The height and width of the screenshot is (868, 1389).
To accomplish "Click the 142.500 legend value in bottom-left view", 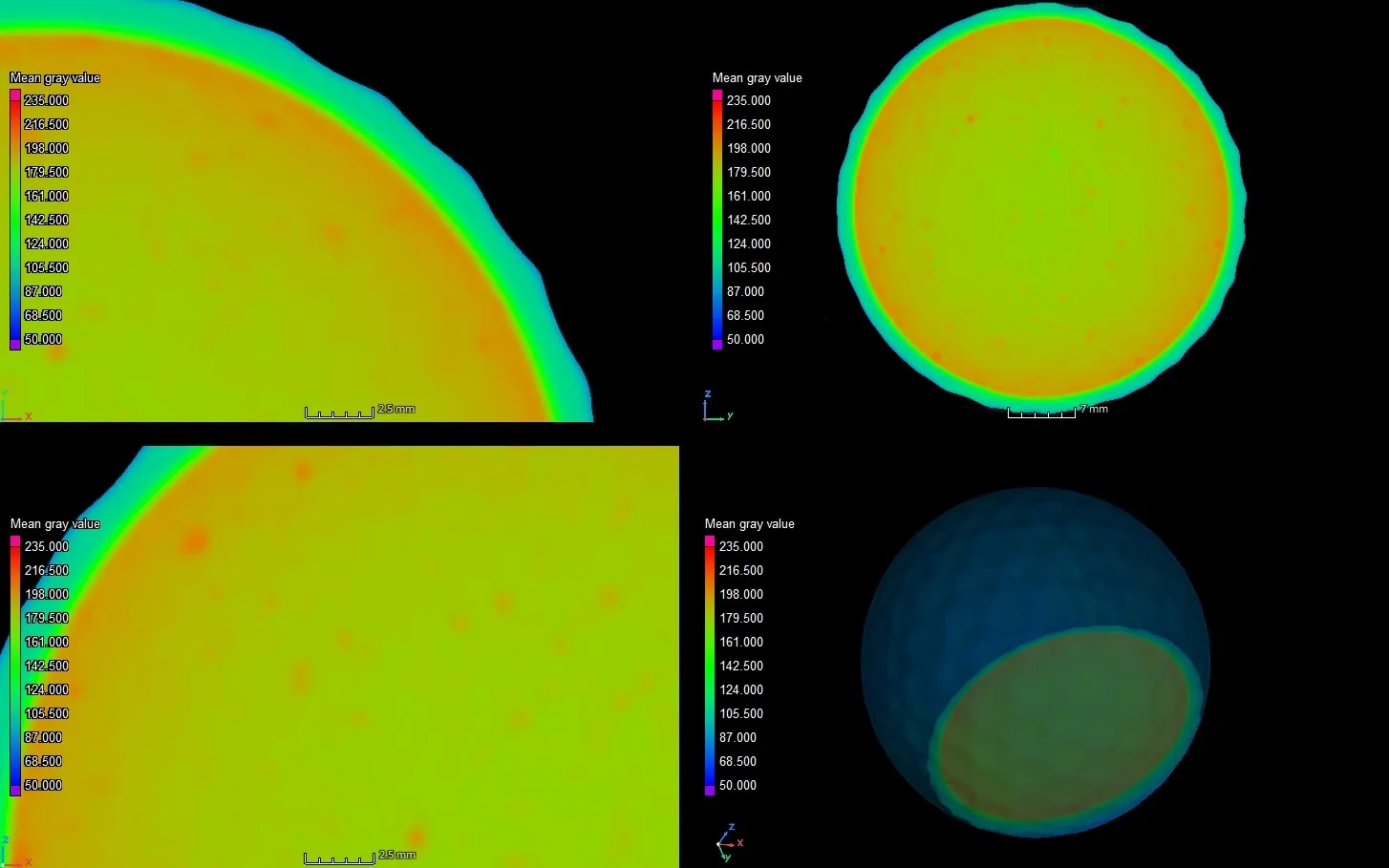I will point(47,666).
